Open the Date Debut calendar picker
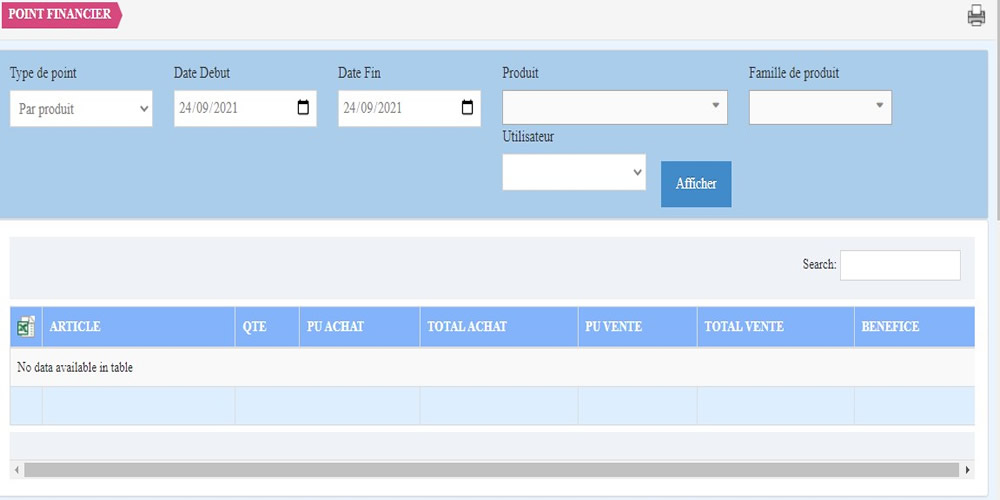The image size is (1000, 500). point(303,108)
